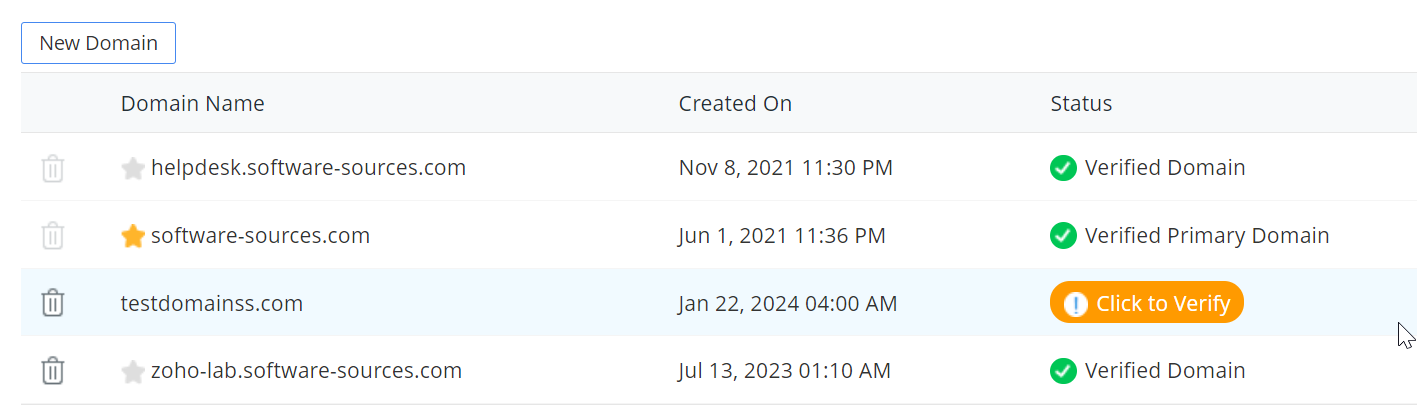Click trash icon for software-sources.com row
This screenshot has height=415, width=1417.
click(x=53, y=236)
